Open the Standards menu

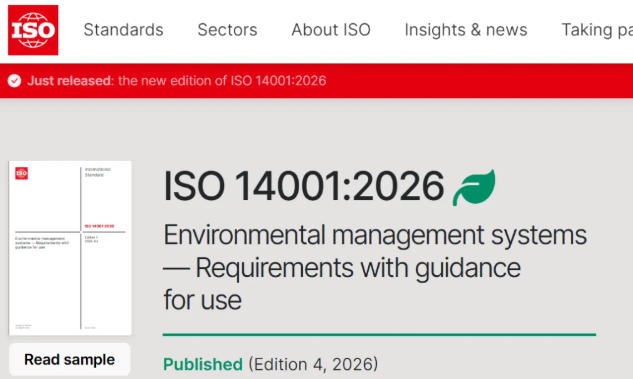coord(124,30)
